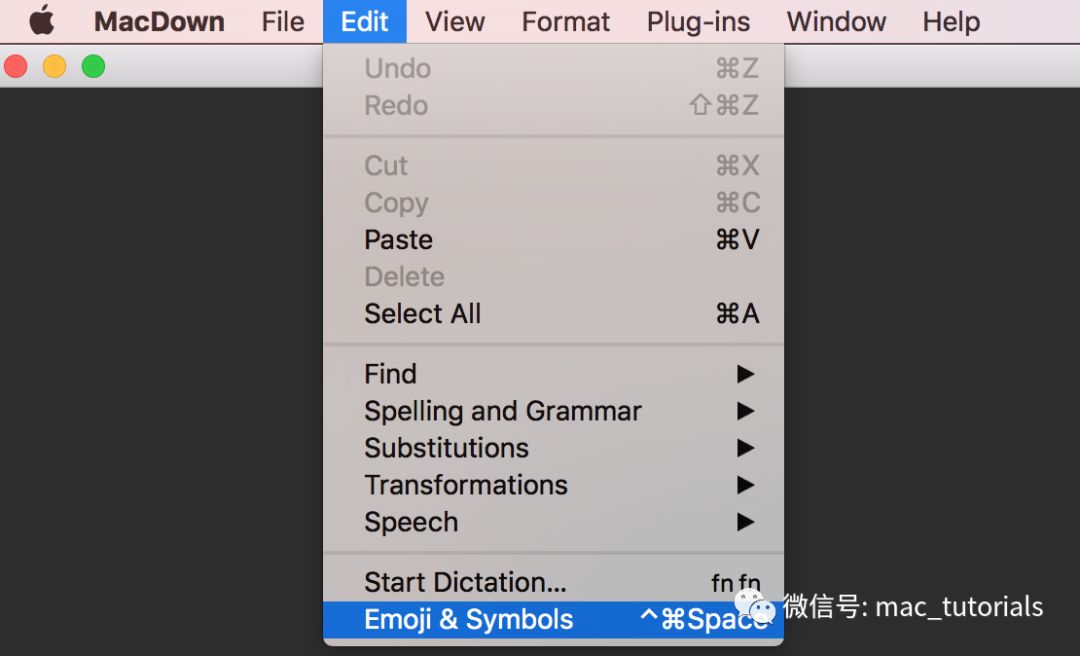Open the Help menu
The image size is (1080, 656).
point(951,22)
